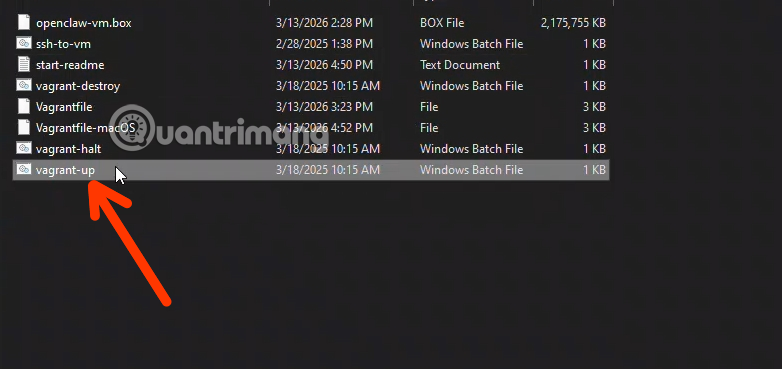Click the date 3/13/2026 4:50 PM
The width and height of the screenshot is (782, 369).
[x=324, y=65]
